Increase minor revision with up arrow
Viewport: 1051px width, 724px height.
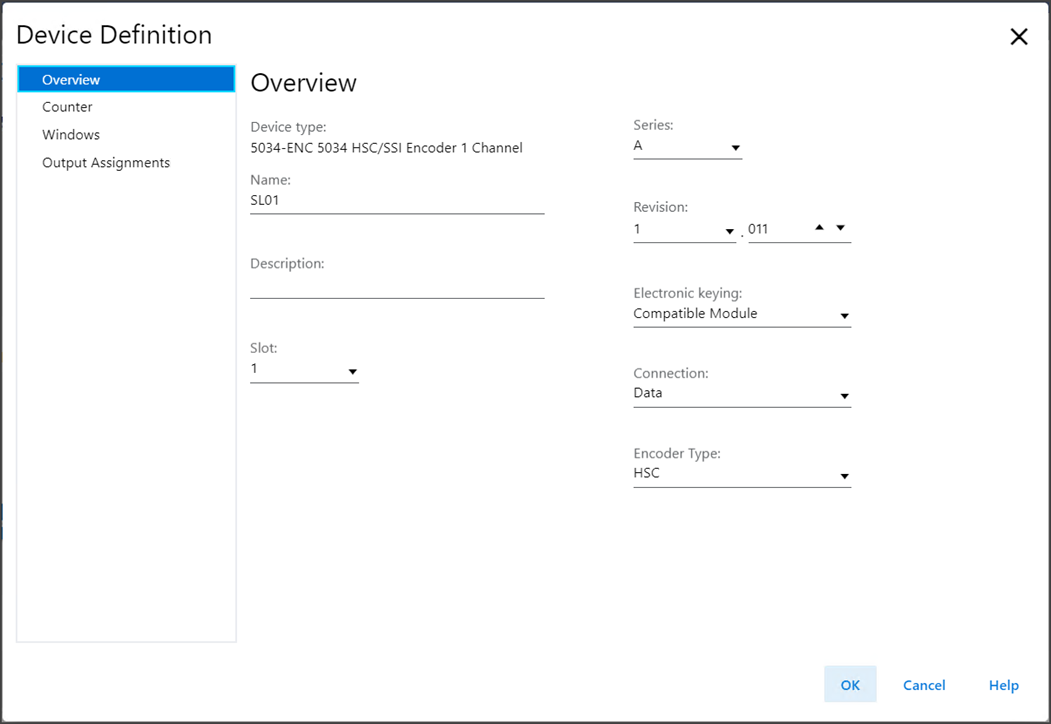coord(819,227)
